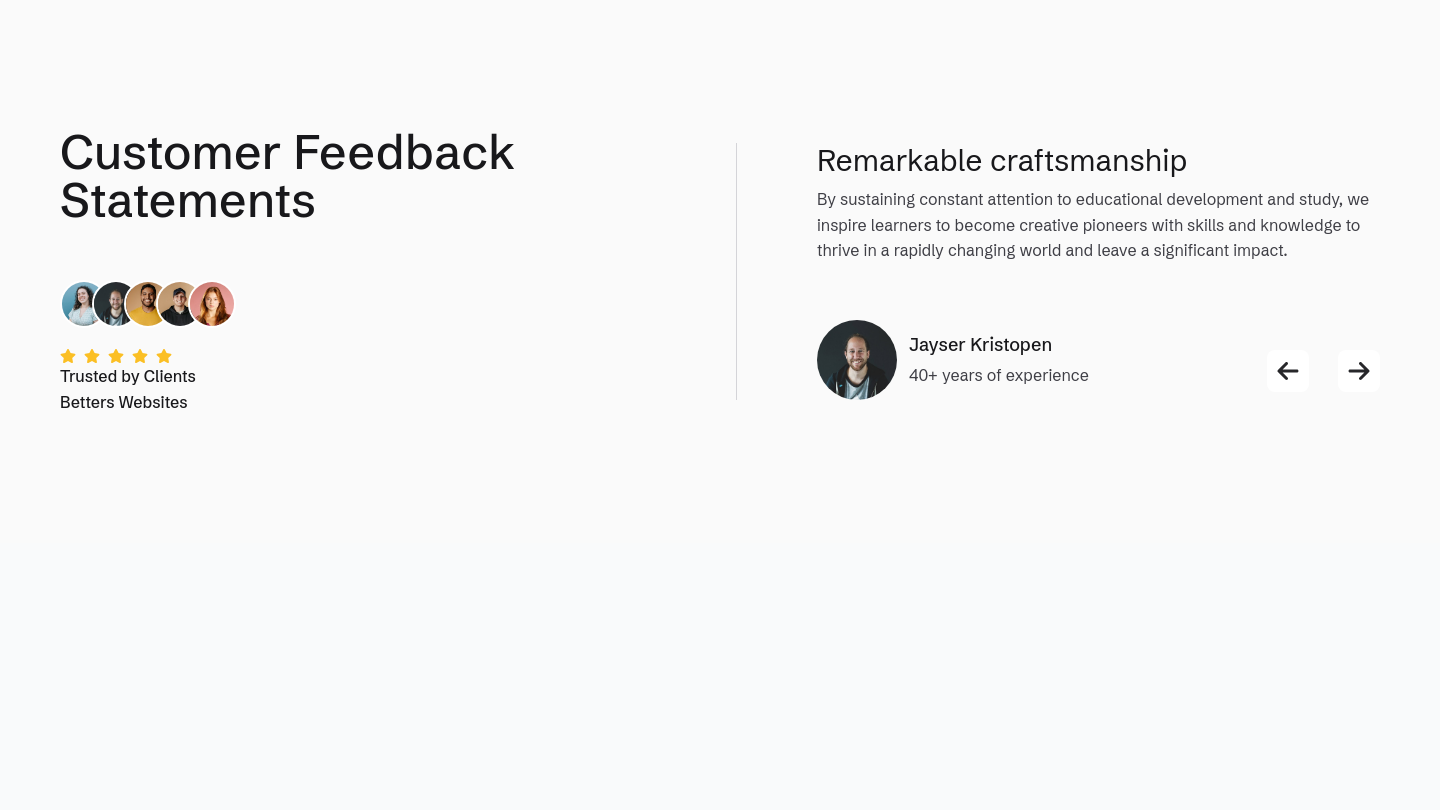Click the Customer Feedback Statements heading
Screen dimensions: 1440x810
pyautogui.click(x=287, y=177)
